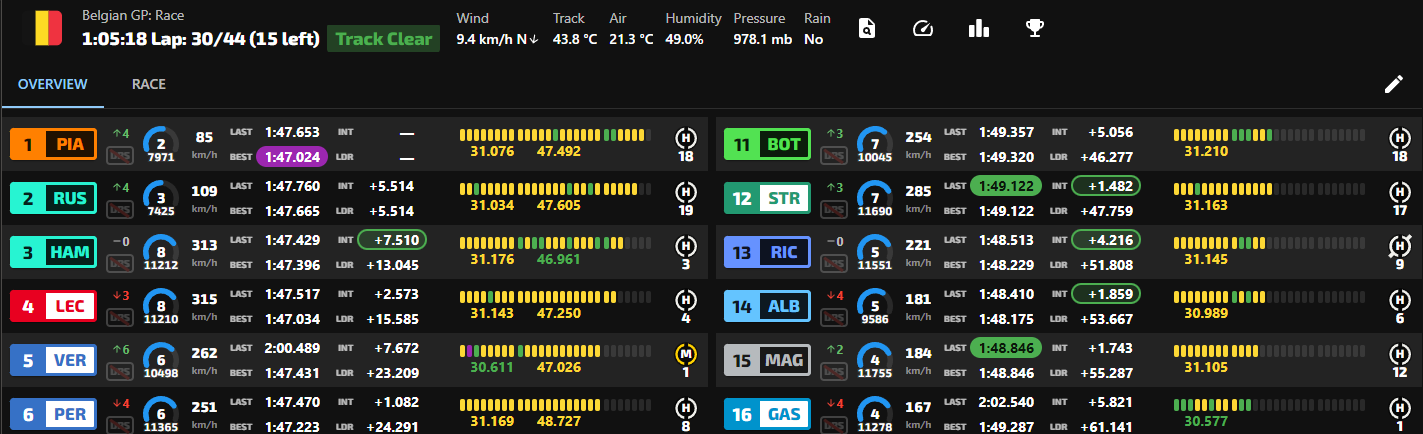Viewport: 1423px width, 434px height.
Task: Click LEC's position change down 3 indicator
Action: 119,294
